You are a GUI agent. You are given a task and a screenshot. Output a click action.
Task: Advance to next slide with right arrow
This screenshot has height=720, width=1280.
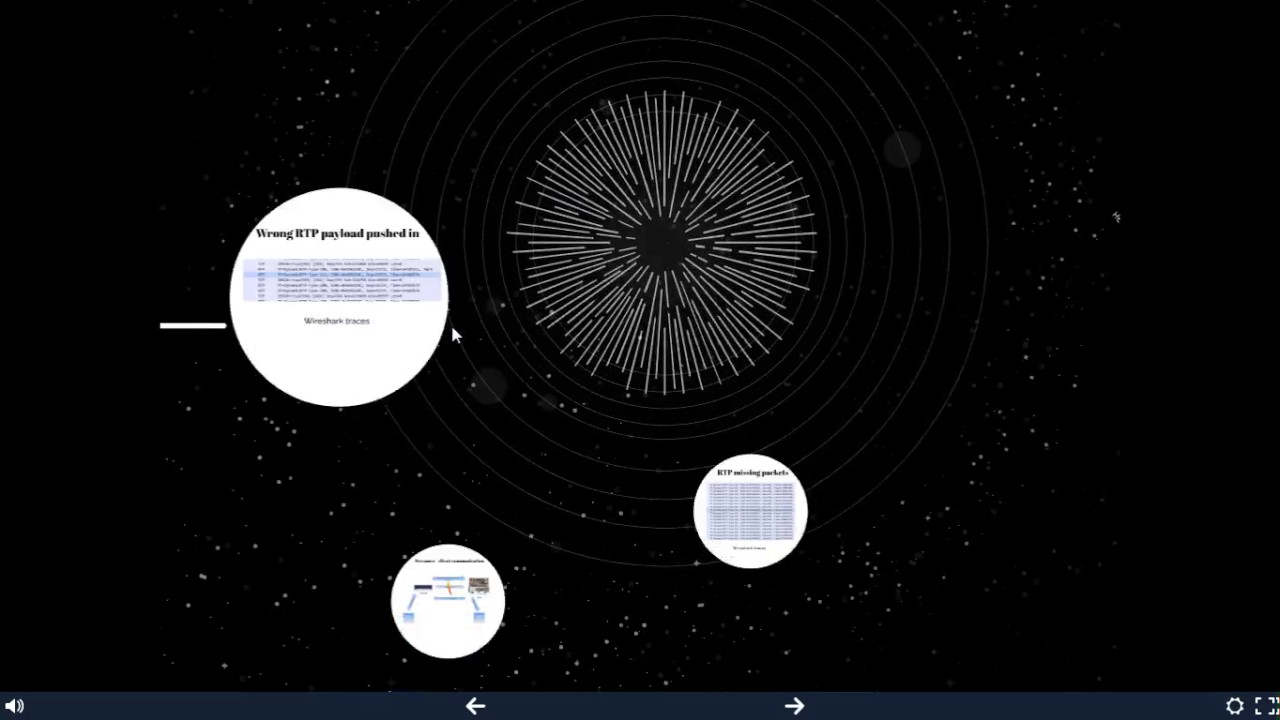794,706
